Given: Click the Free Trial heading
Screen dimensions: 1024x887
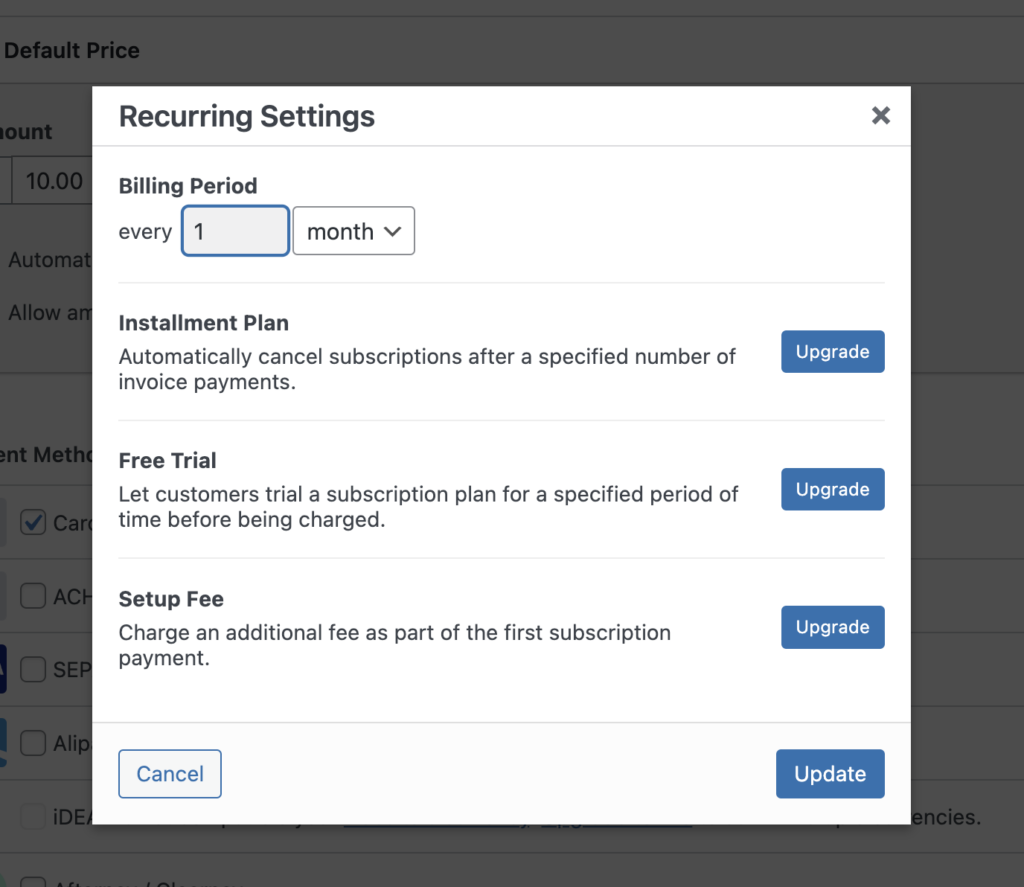Looking at the screenshot, I should click(x=167, y=460).
